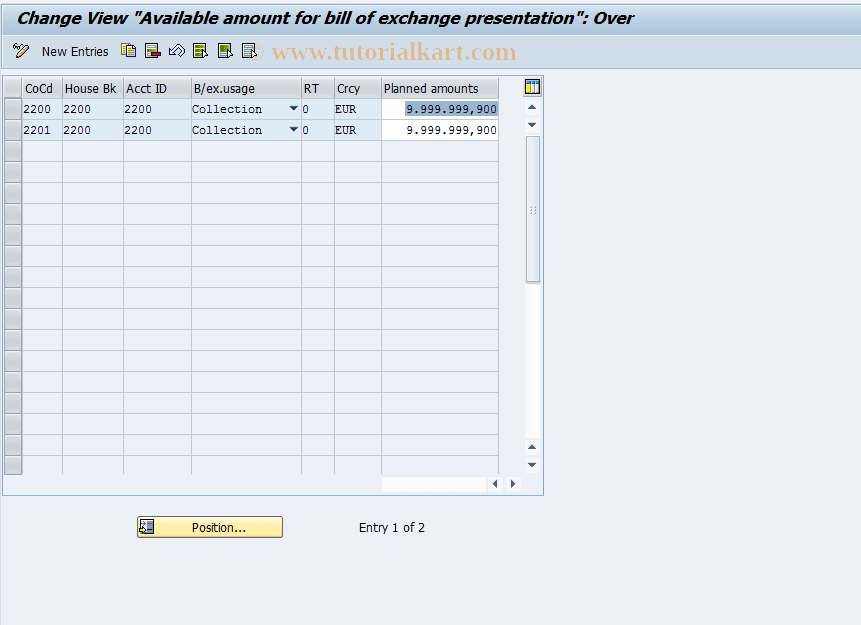
Task: Click the House Bk column header
Action: coord(90,88)
